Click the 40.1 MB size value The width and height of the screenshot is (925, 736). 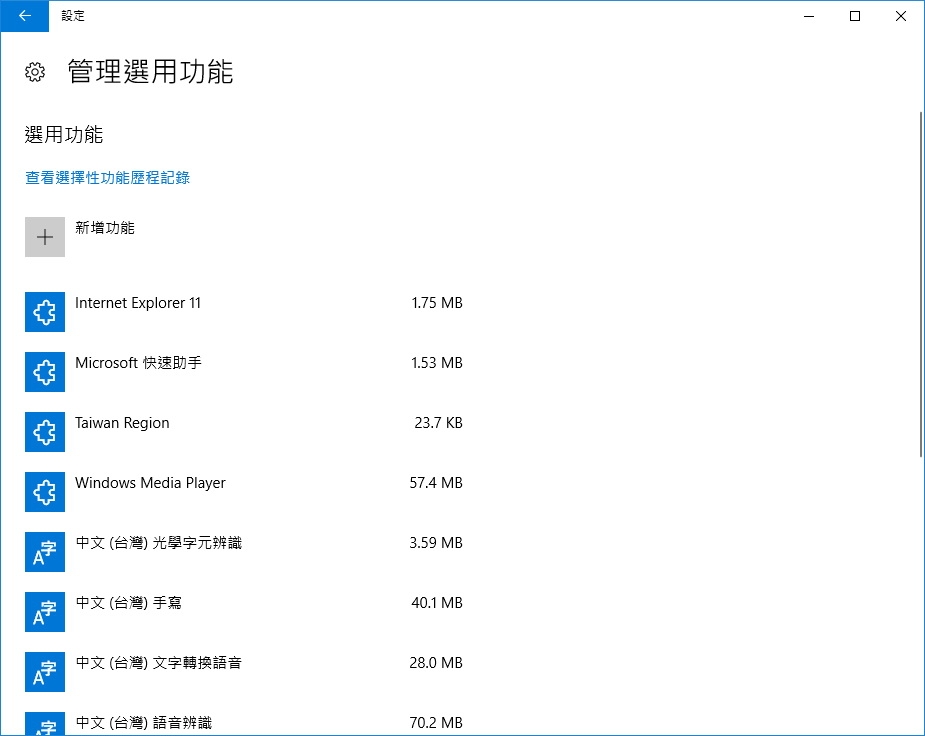pos(437,603)
